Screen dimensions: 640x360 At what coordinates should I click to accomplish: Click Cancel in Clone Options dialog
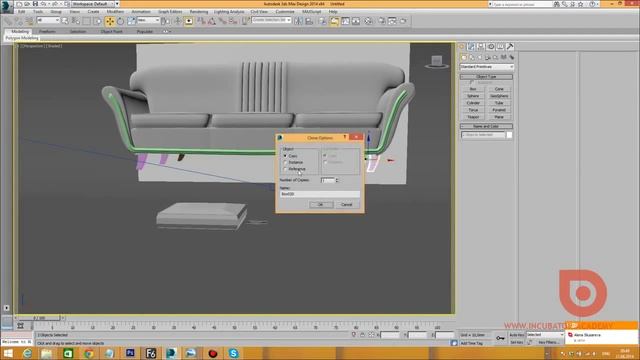point(347,204)
